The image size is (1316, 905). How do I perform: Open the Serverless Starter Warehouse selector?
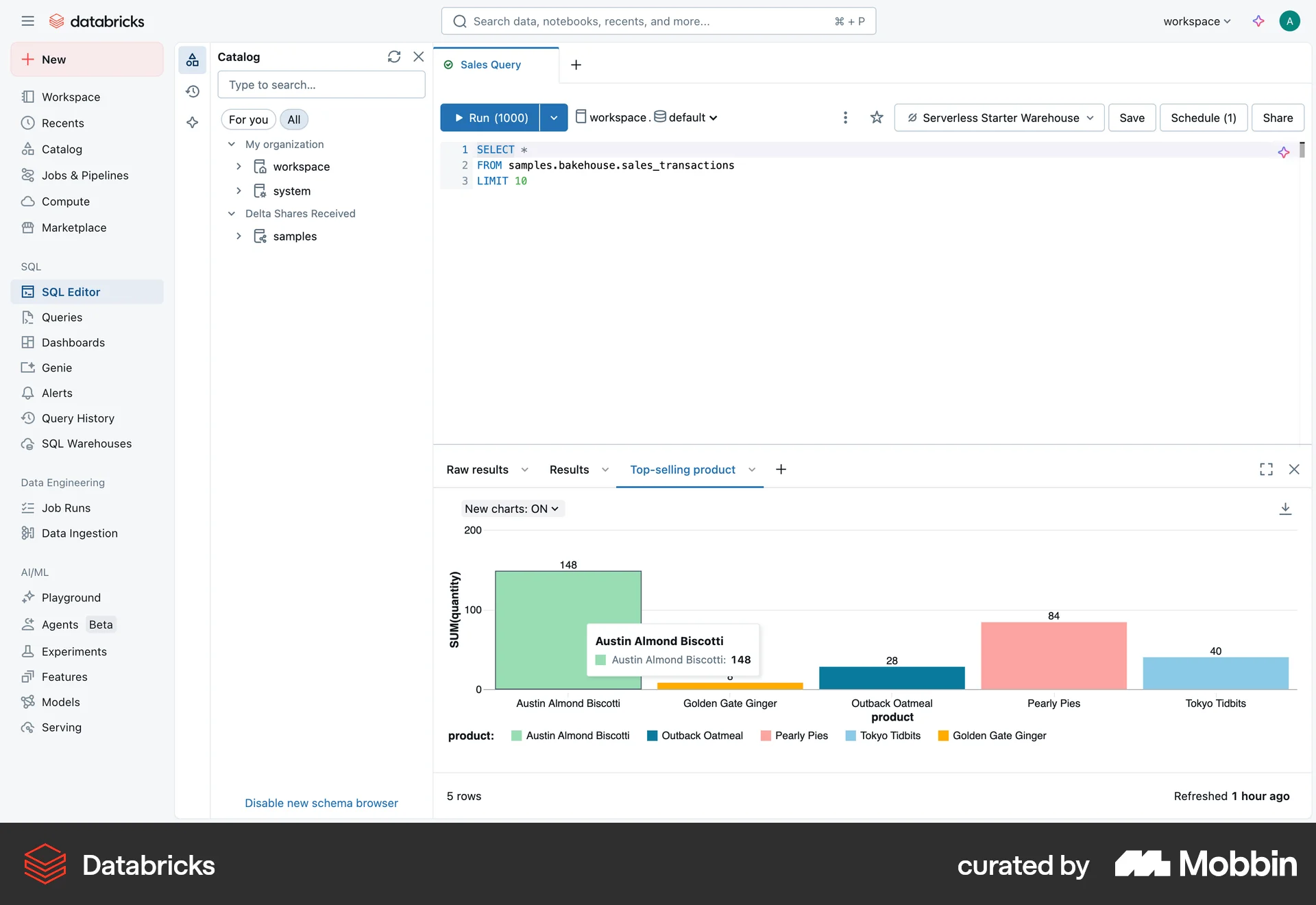(x=999, y=117)
